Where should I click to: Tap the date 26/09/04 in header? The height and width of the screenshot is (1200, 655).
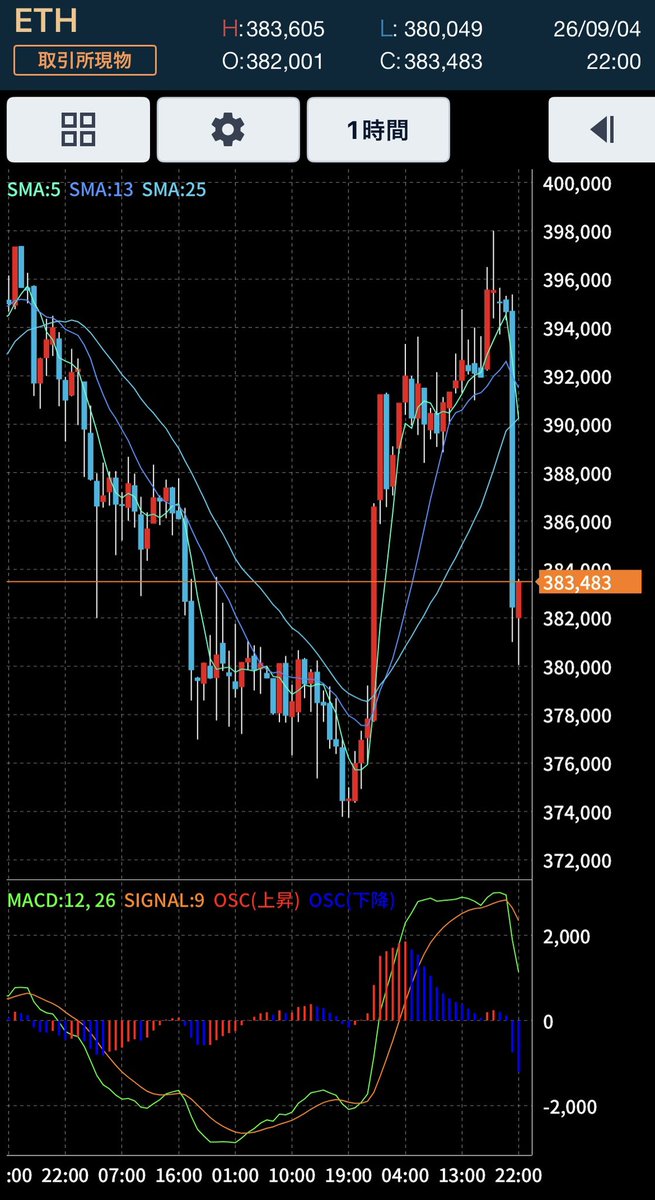597,30
